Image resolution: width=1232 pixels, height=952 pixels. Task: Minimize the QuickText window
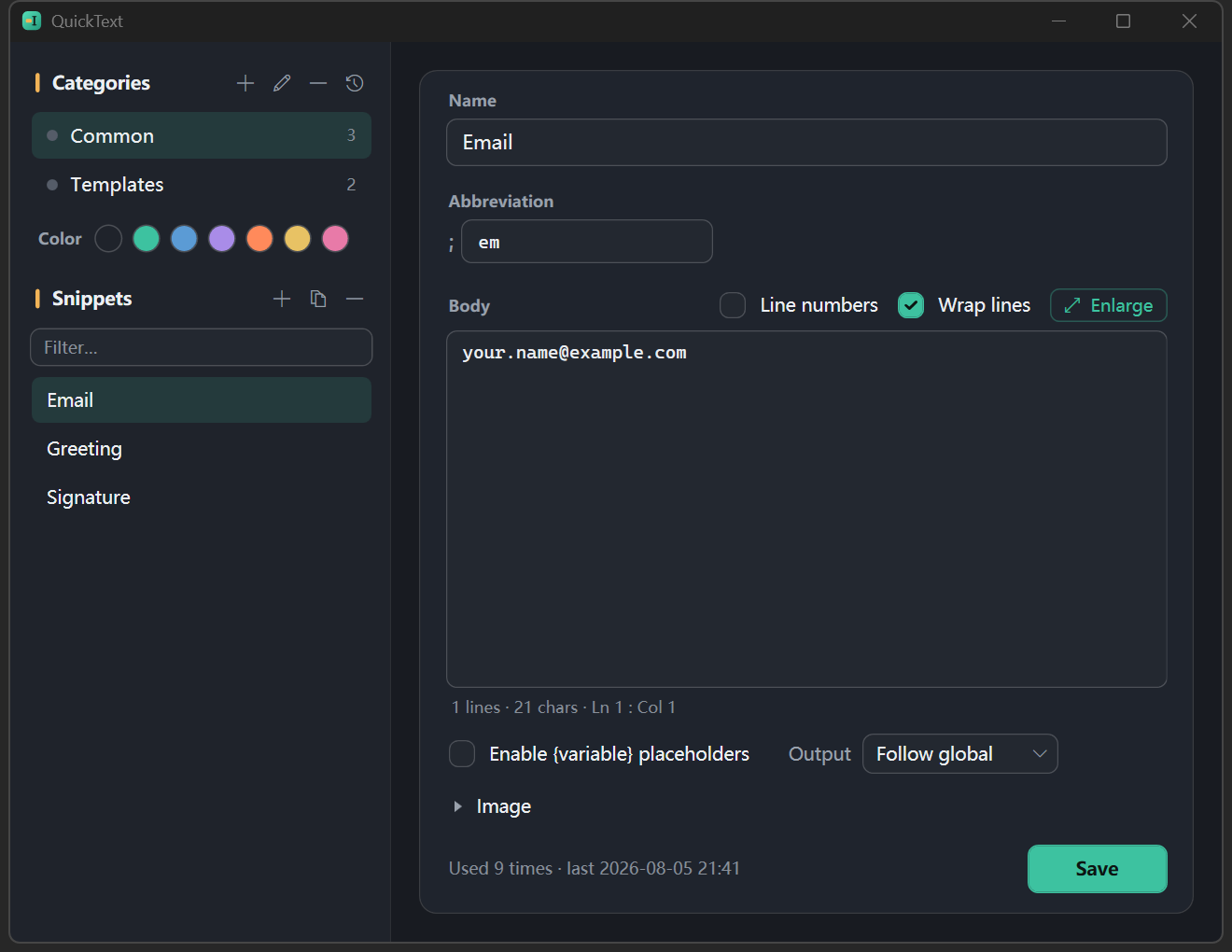click(x=1058, y=21)
